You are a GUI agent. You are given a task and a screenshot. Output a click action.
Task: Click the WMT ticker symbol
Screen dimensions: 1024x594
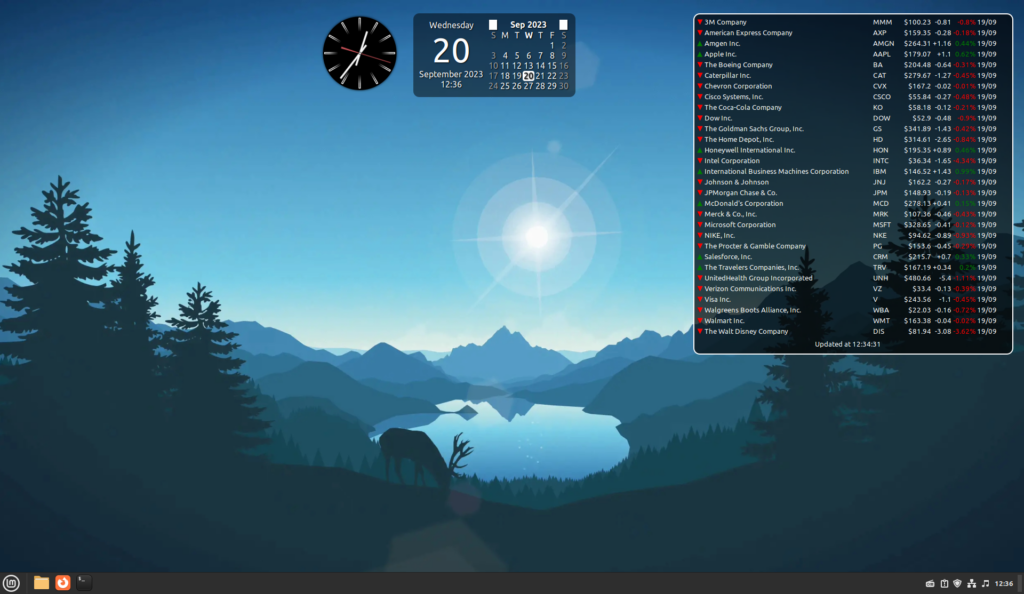point(881,321)
